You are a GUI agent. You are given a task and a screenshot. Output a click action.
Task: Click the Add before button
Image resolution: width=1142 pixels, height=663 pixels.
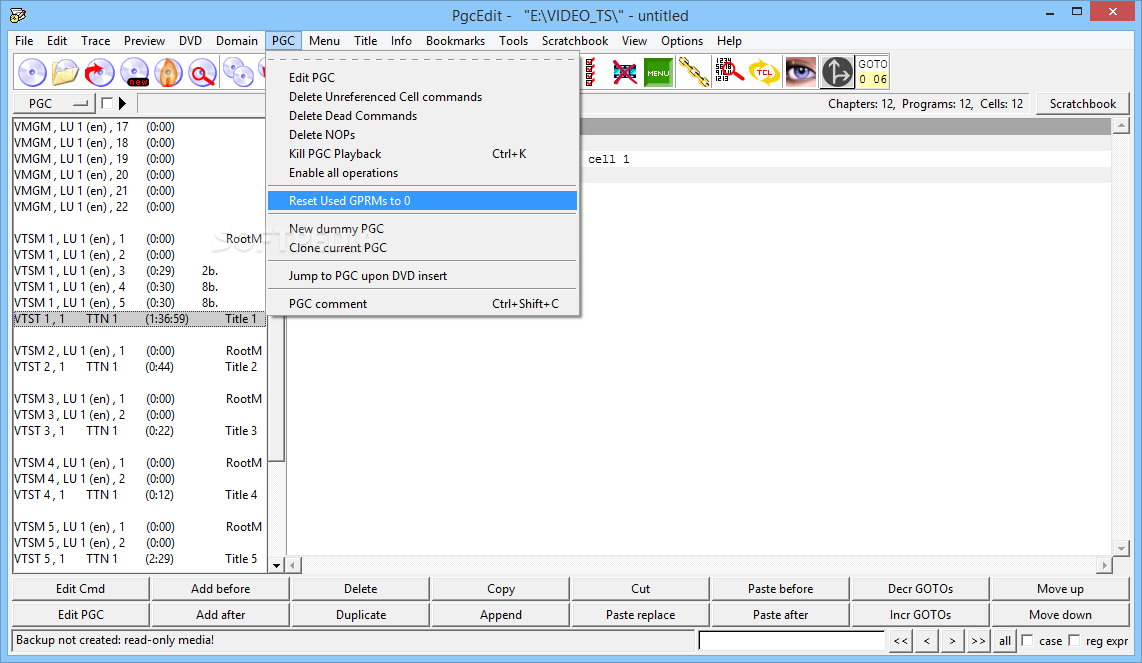point(221,589)
